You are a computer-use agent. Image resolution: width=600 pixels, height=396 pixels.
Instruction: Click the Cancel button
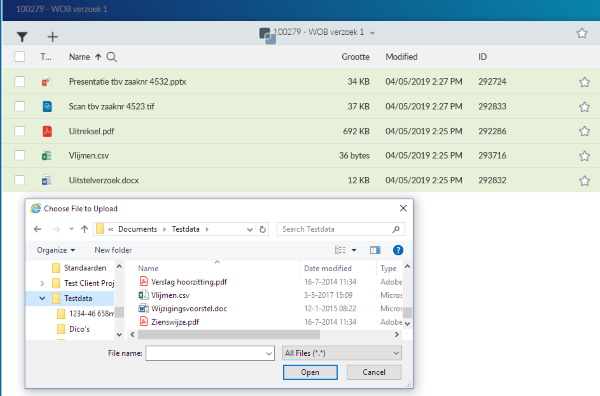374,372
